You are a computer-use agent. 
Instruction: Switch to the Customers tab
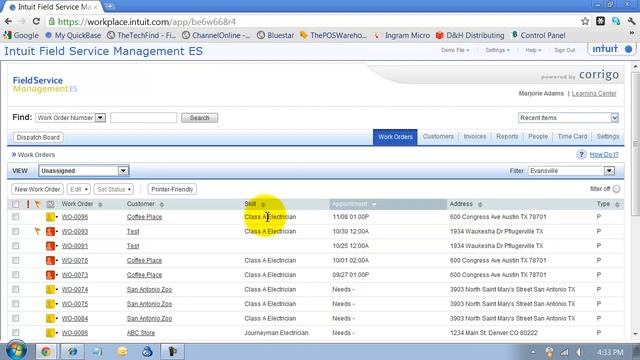click(438, 137)
